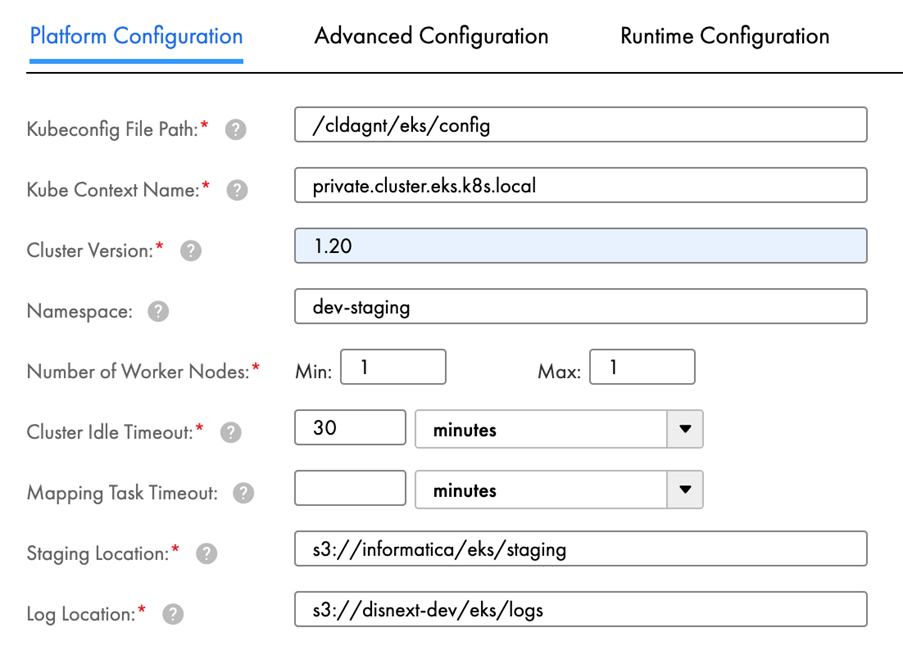Open Cluster Idle Timeout units dropdown
903x668 pixels.
point(684,429)
